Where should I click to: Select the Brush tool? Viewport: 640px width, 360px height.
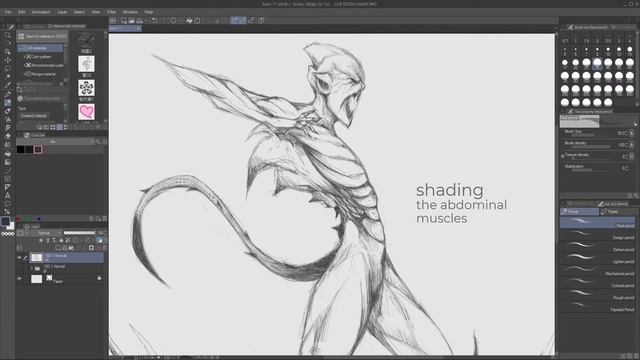[x=7, y=111]
